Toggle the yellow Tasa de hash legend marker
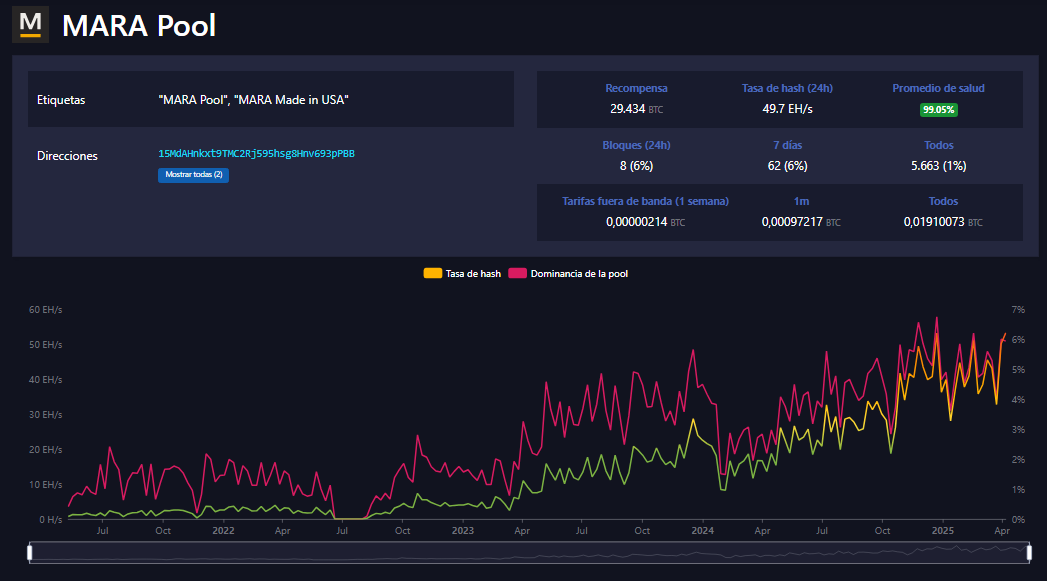Image resolution: width=1047 pixels, height=581 pixels. click(x=432, y=273)
